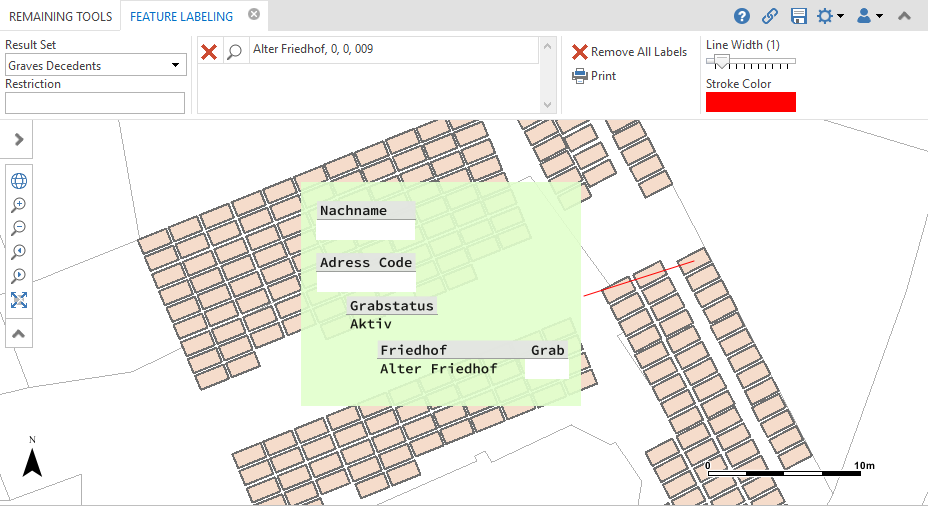The height and width of the screenshot is (532, 928).
Task: Click the Print button
Action: point(594,76)
